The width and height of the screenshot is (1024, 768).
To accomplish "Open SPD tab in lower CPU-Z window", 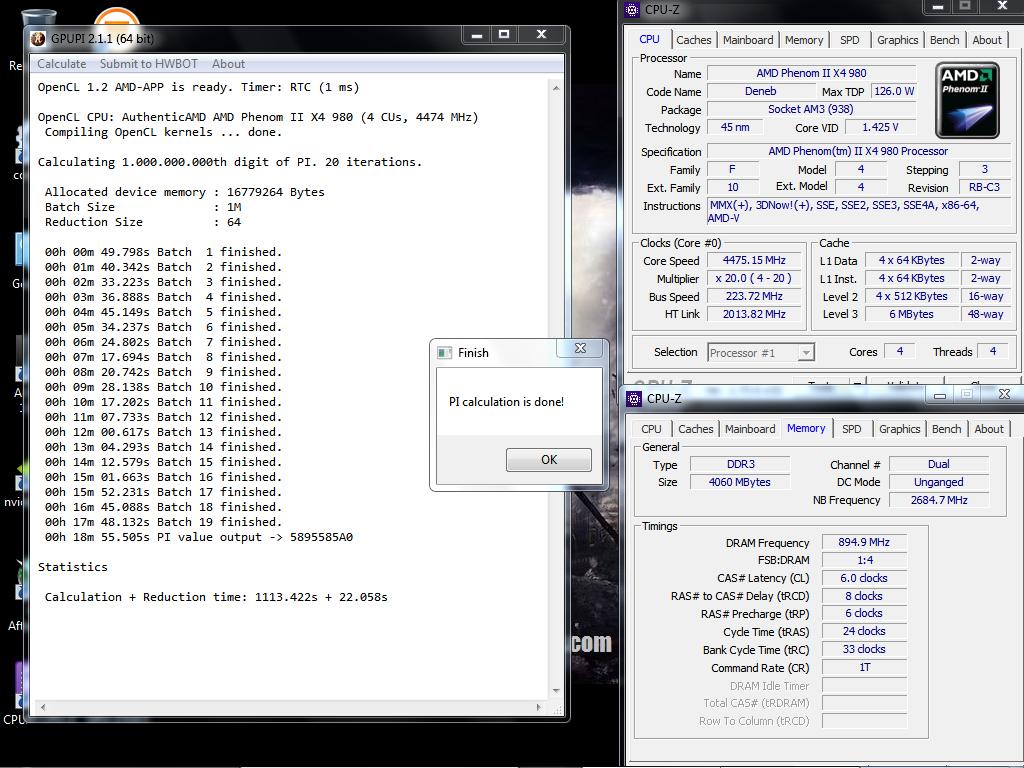I will coord(852,429).
